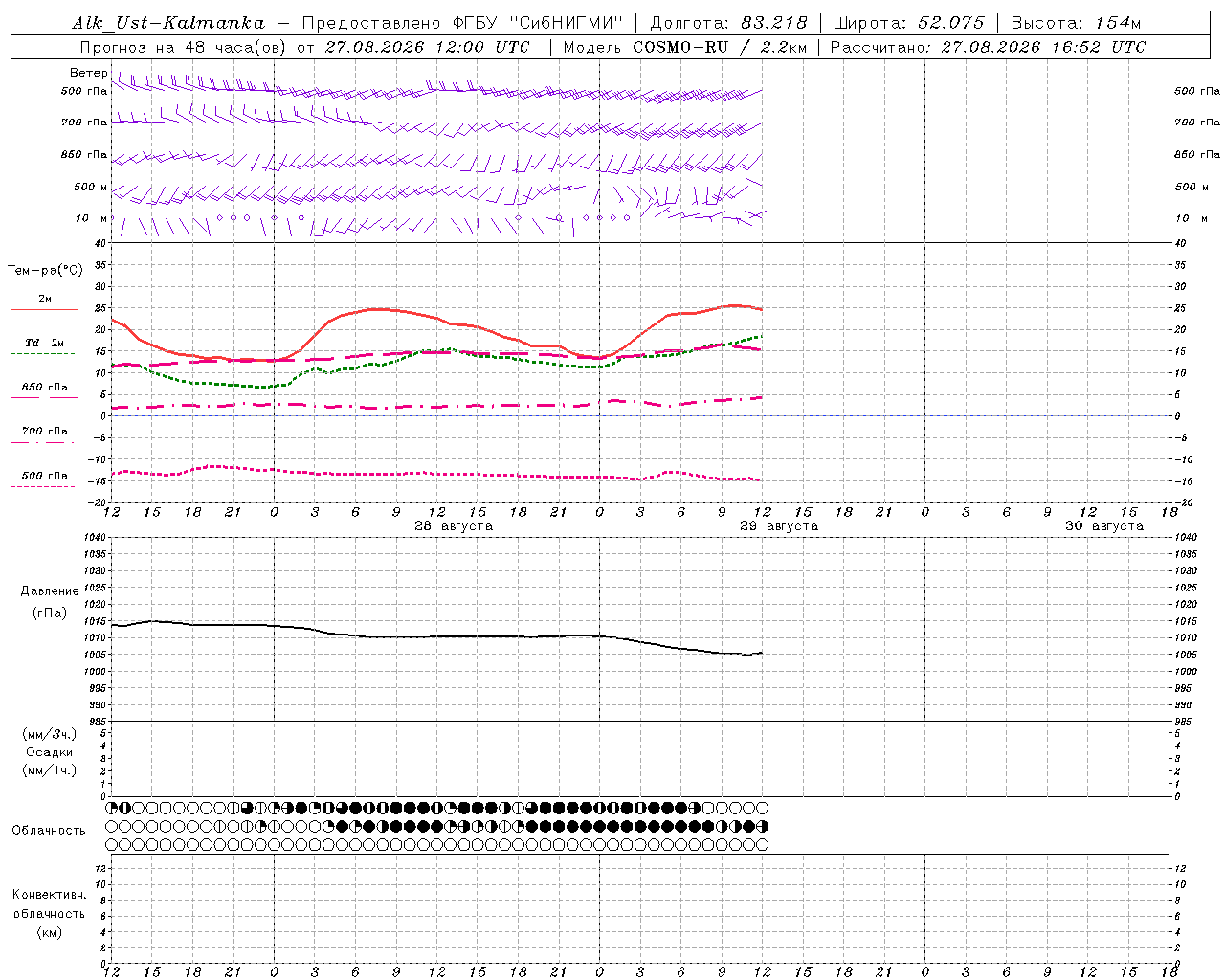This screenshot has height=980, width=1225.
Task: Select the Модель COSMO-RU / 2.2км header text
Action: (x=684, y=47)
